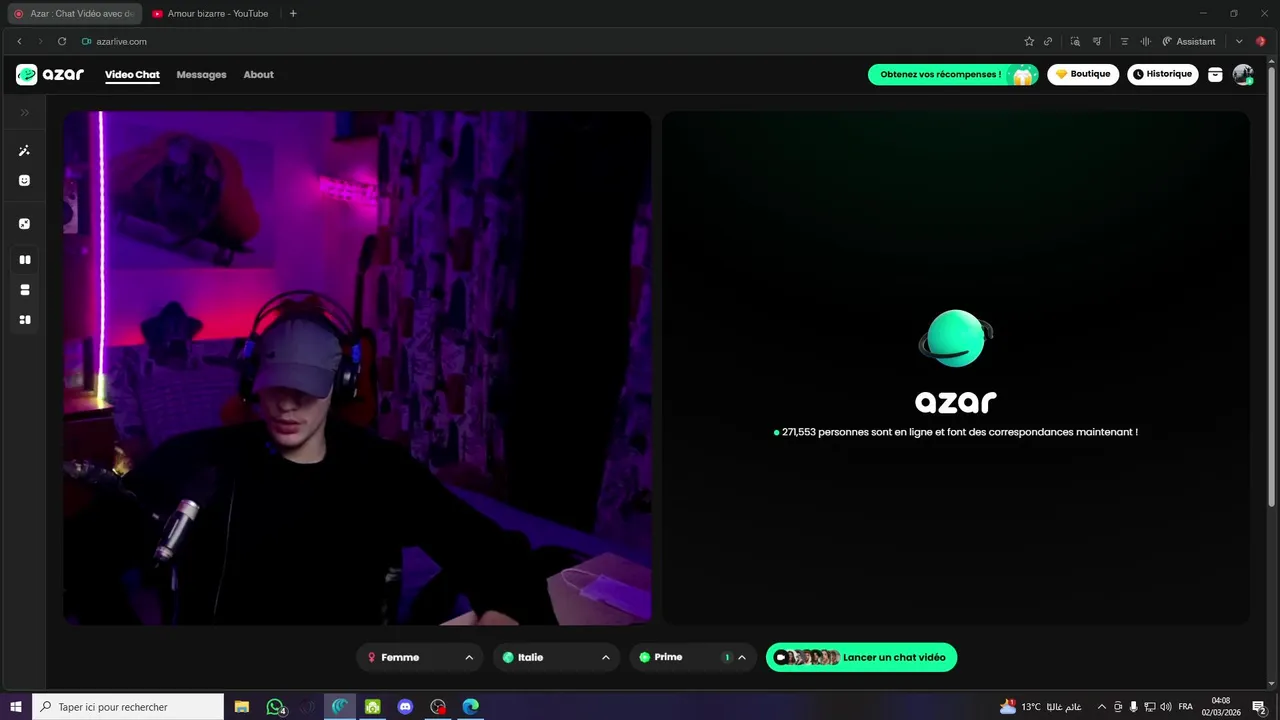This screenshot has width=1280, height=720.
Task: Open the Video Chat tab
Action: click(132, 74)
